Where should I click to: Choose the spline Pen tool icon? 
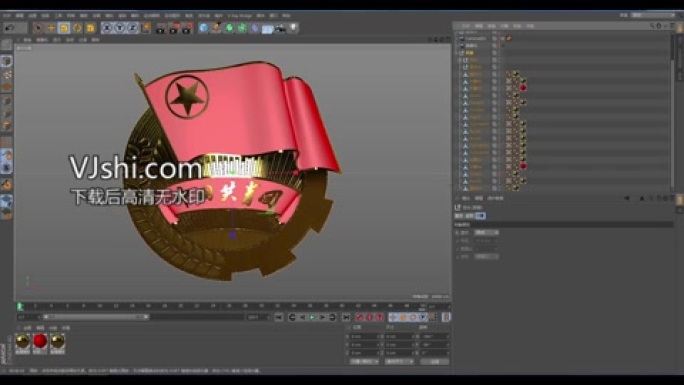tap(216, 28)
